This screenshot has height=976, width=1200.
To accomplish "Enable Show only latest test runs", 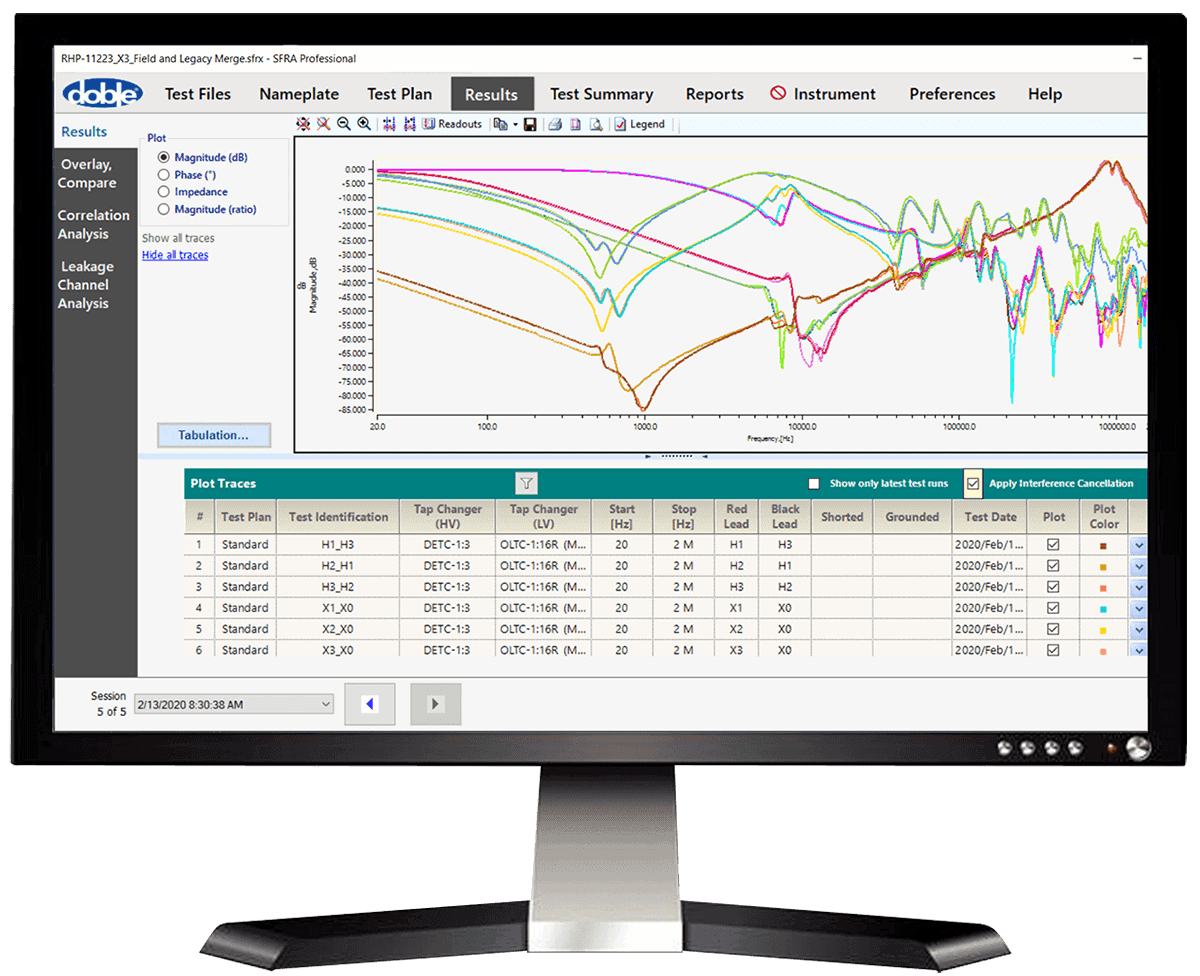I will tap(814, 484).
